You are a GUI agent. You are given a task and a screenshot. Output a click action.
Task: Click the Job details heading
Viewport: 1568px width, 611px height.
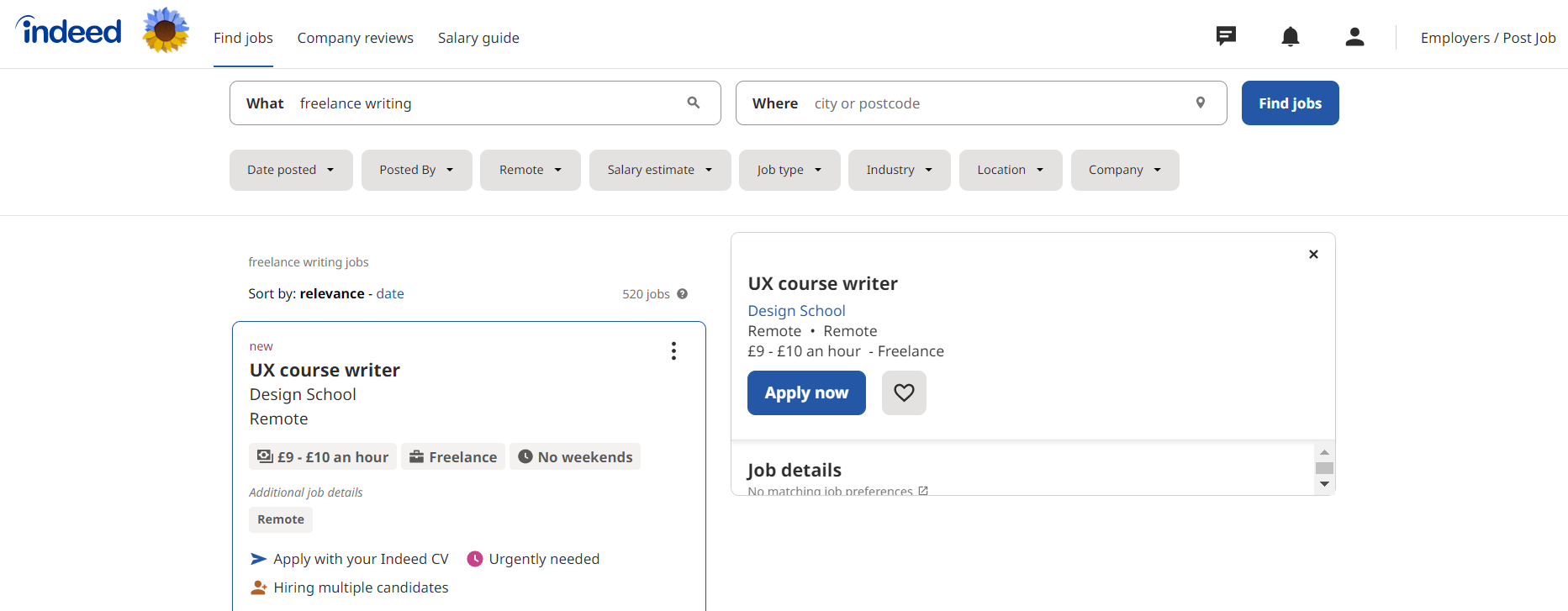(x=795, y=470)
